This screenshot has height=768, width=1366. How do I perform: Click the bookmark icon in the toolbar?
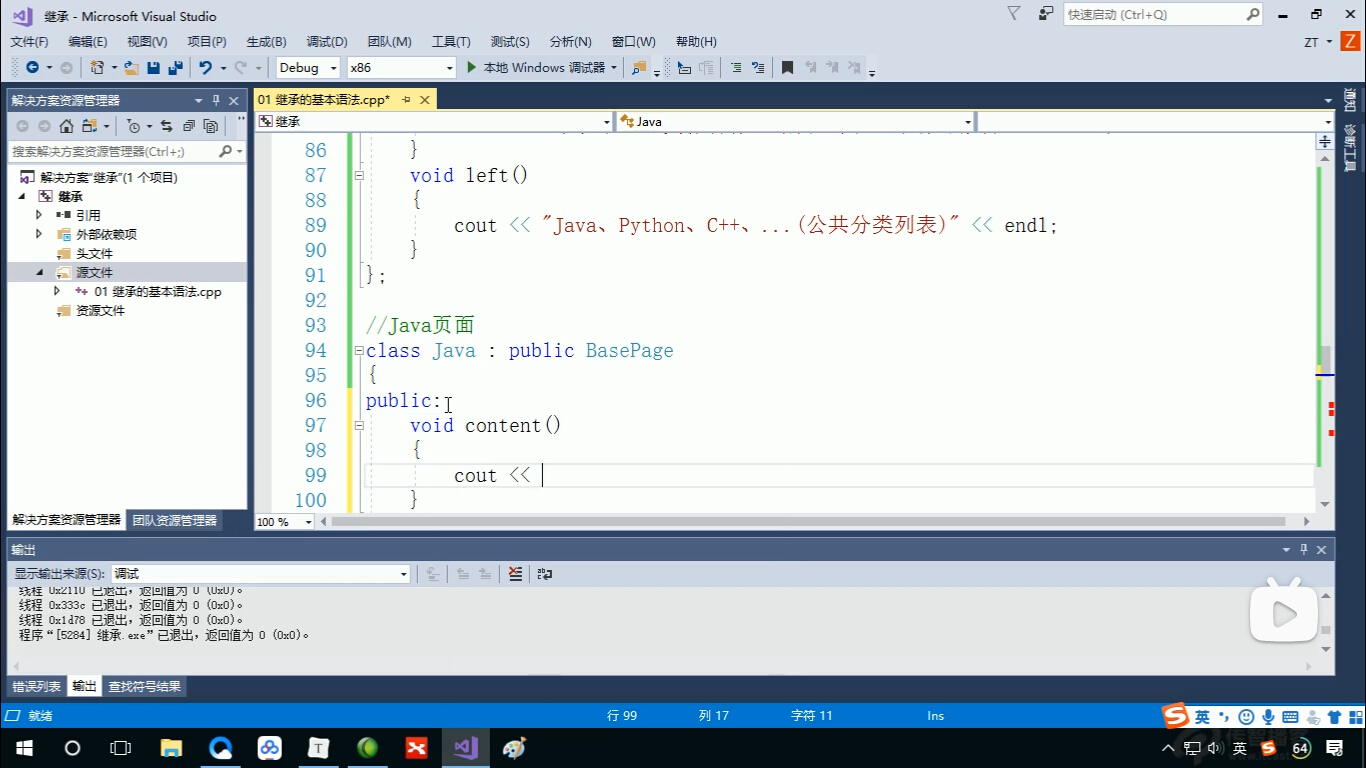tap(787, 68)
